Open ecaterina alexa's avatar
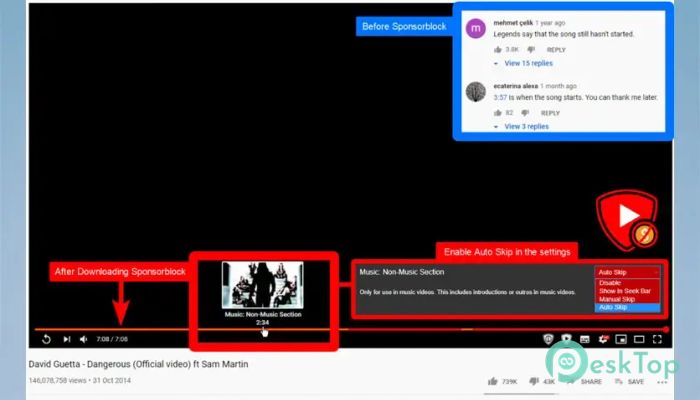700x400 pixels. pos(476,92)
